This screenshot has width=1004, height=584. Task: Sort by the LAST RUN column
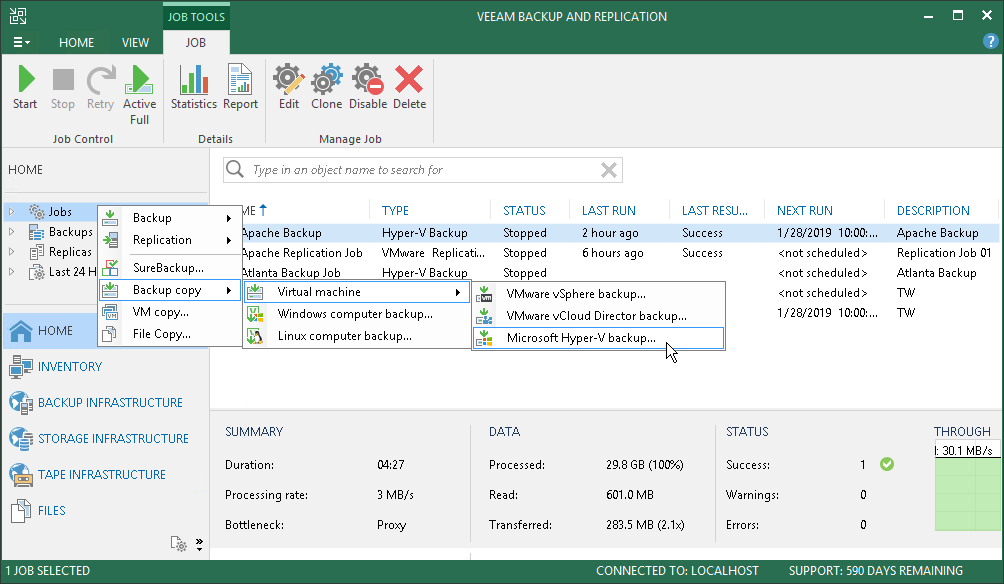coord(608,211)
